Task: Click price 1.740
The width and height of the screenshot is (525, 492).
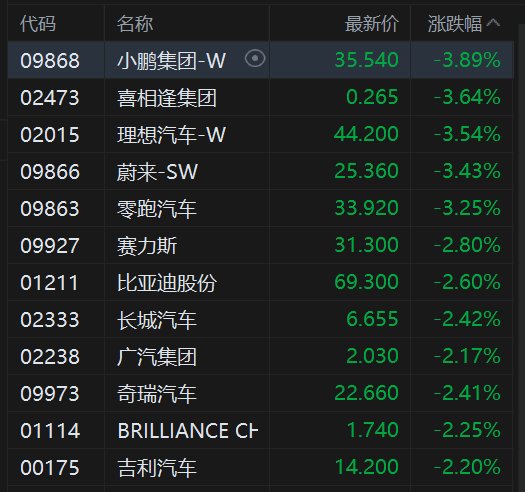Action: click(373, 430)
